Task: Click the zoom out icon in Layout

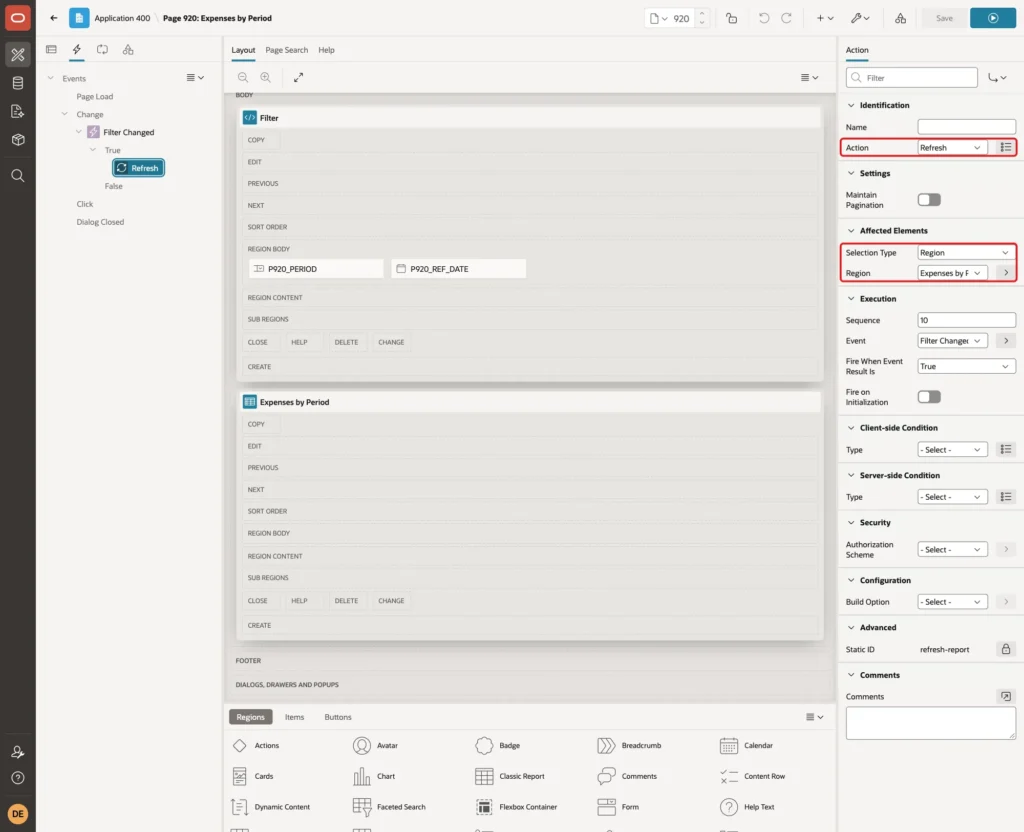Action: coord(243,77)
